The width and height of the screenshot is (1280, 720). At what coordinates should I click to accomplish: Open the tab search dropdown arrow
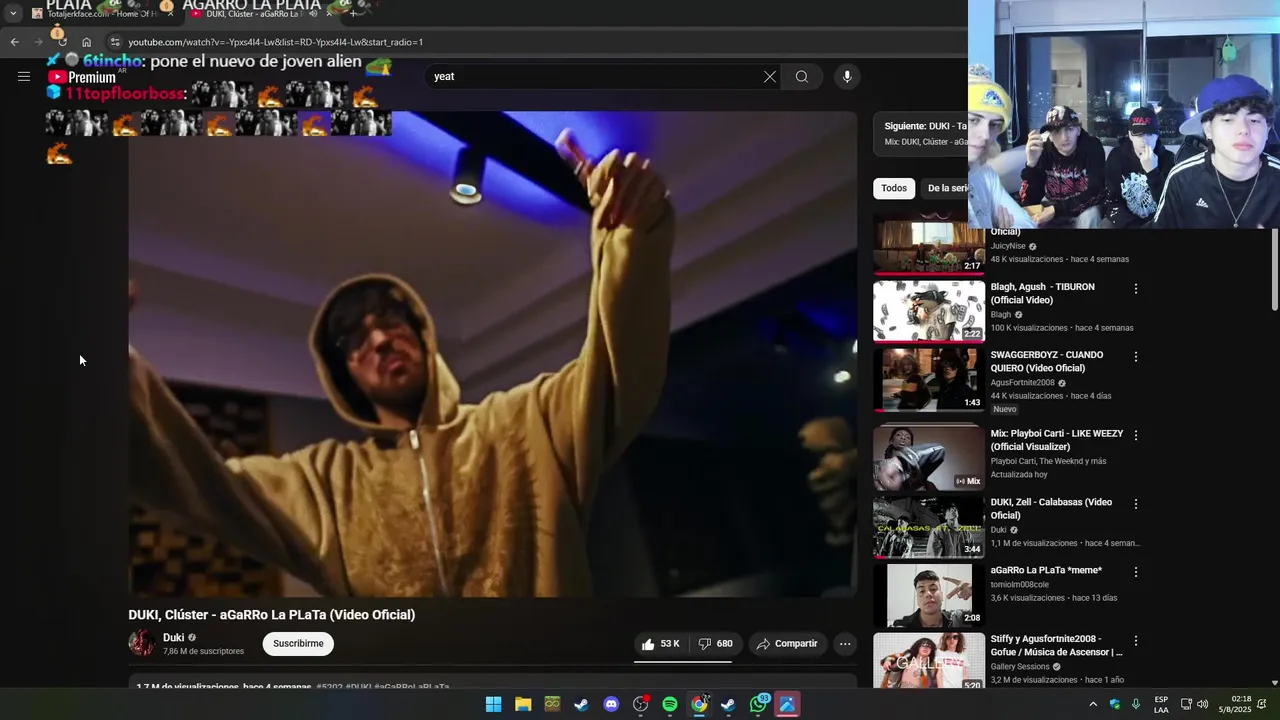[13, 14]
